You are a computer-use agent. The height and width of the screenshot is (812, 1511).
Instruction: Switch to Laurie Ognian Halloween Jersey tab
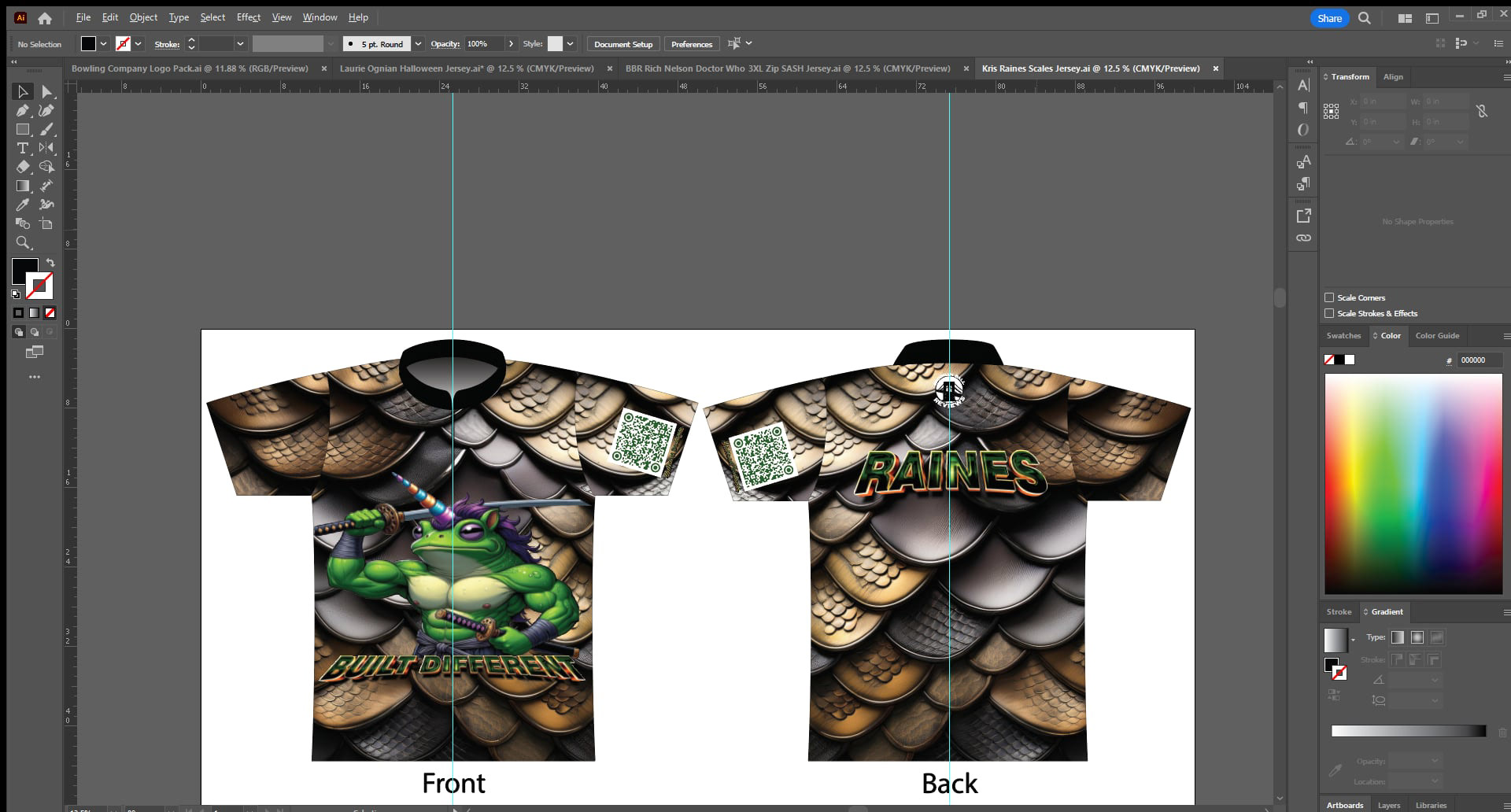[467, 68]
